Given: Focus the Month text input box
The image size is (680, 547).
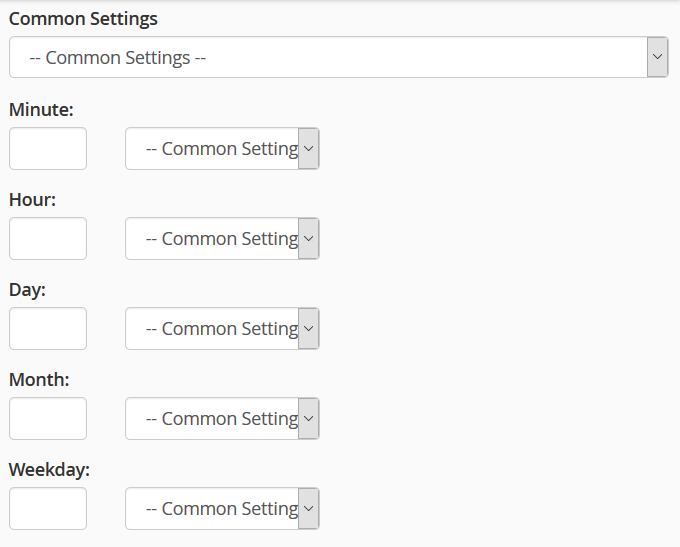Looking at the screenshot, I should (48, 419).
